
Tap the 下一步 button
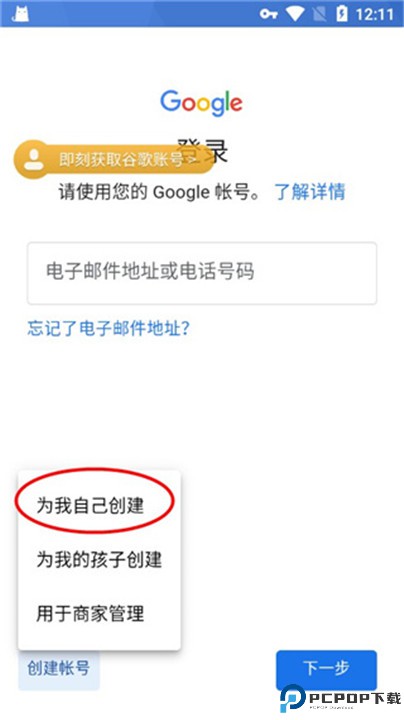pos(326,668)
